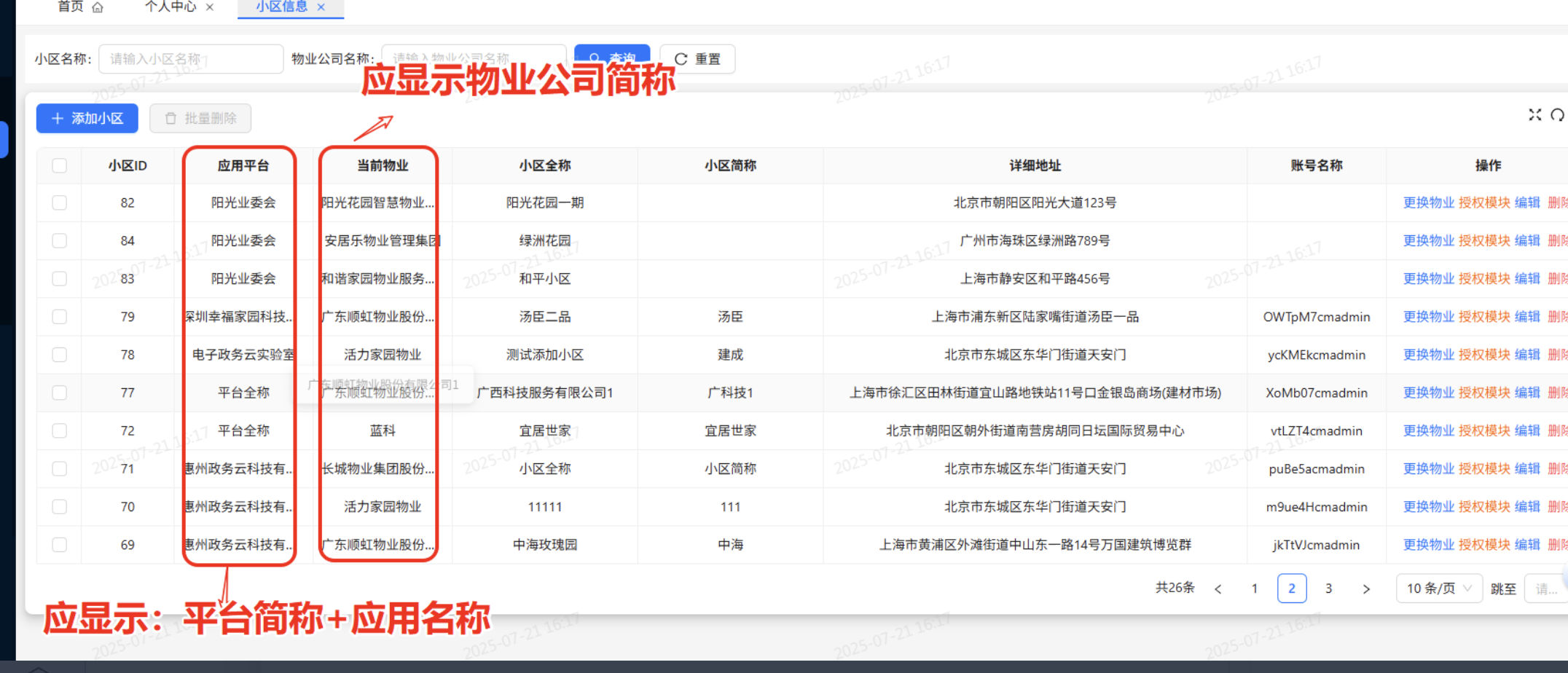Click the 跳至 page jump input field
The width and height of the screenshot is (1568, 673).
[1546, 589]
